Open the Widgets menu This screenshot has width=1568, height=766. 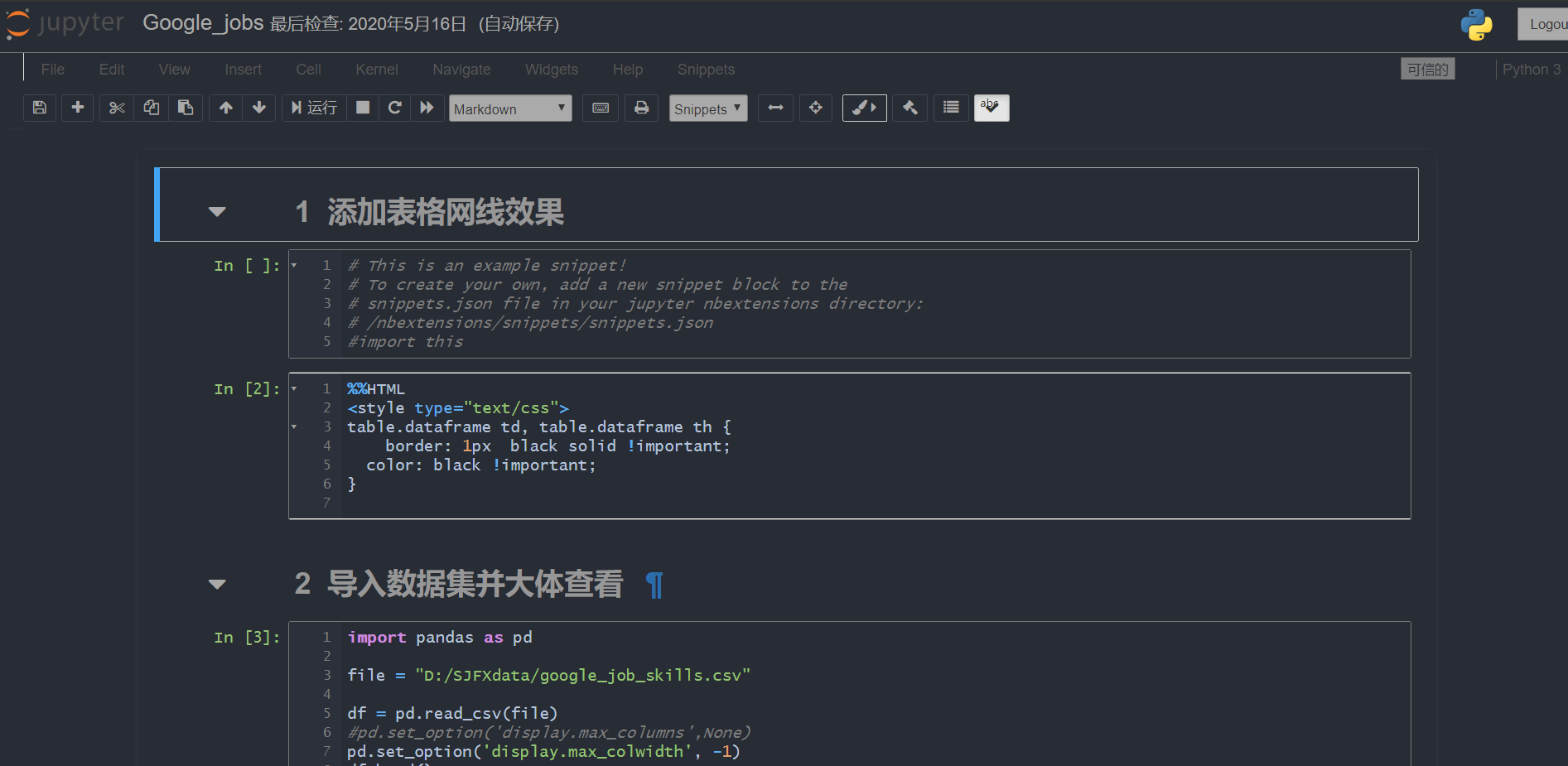pos(551,70)
